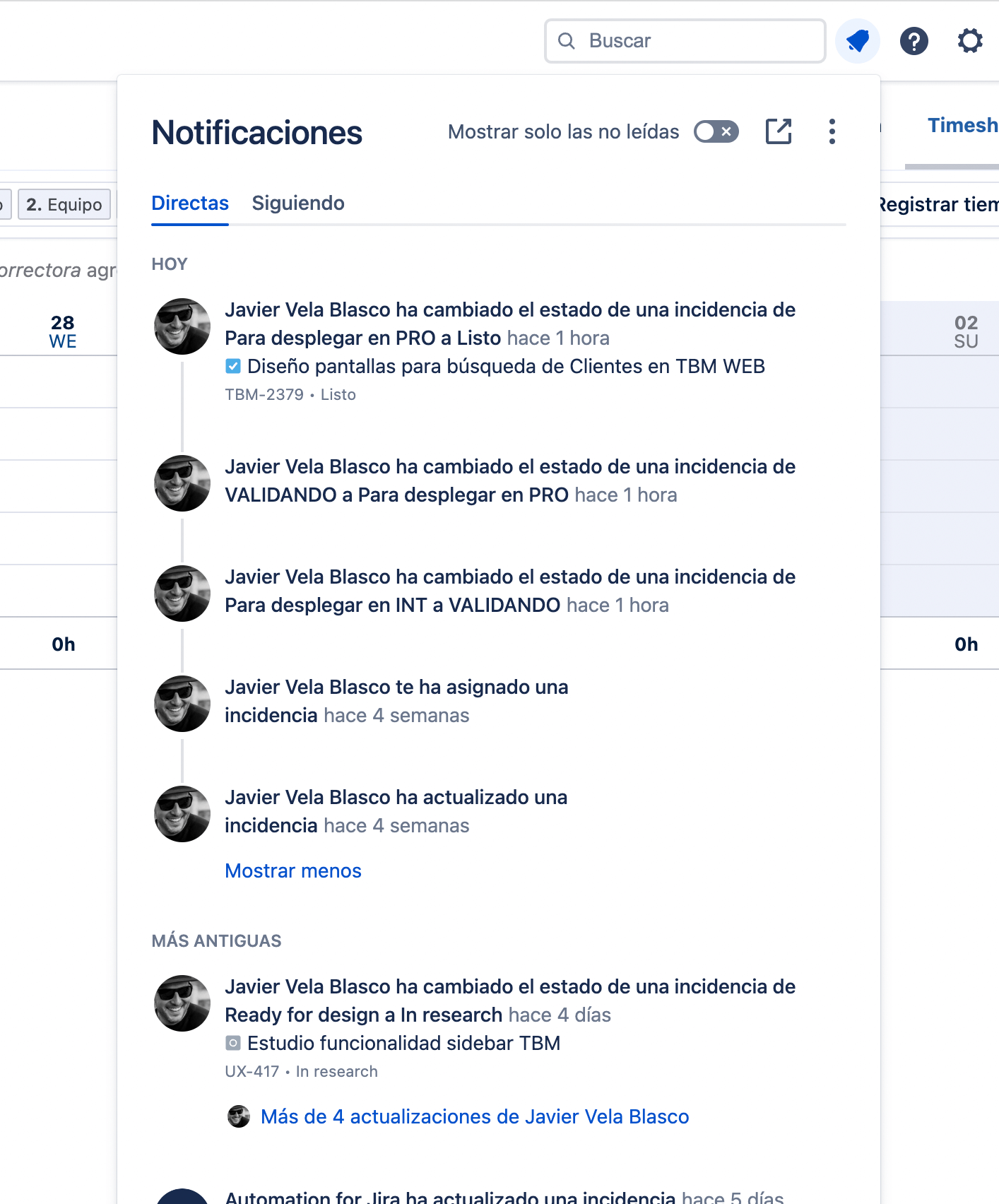Open notification VALIDANDO a Para desplegar en PRO

(509, 480)
